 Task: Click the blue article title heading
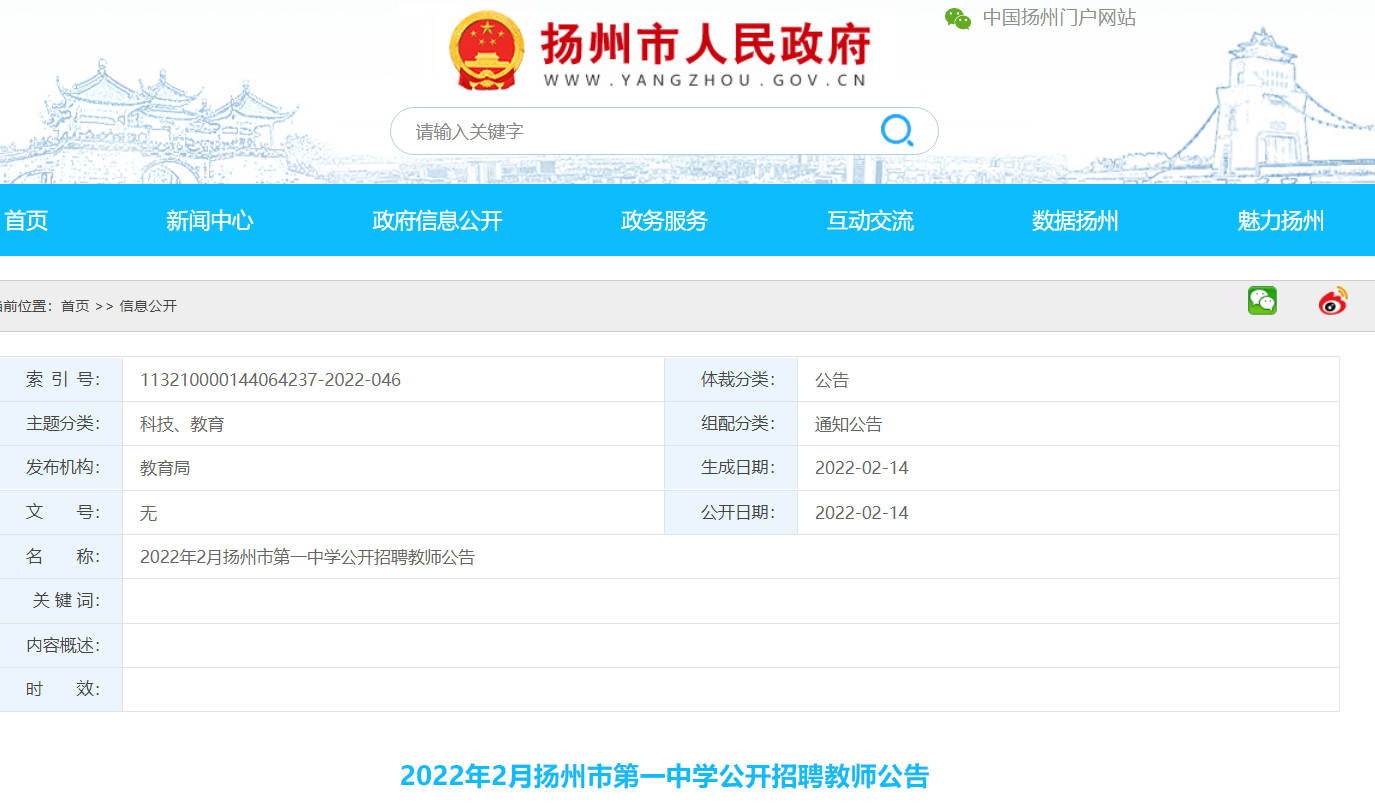[665, 776]
